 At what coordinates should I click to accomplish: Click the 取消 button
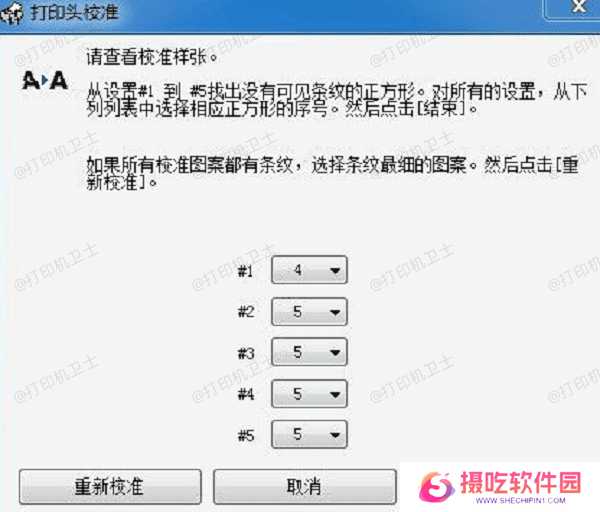click(305, 487)
